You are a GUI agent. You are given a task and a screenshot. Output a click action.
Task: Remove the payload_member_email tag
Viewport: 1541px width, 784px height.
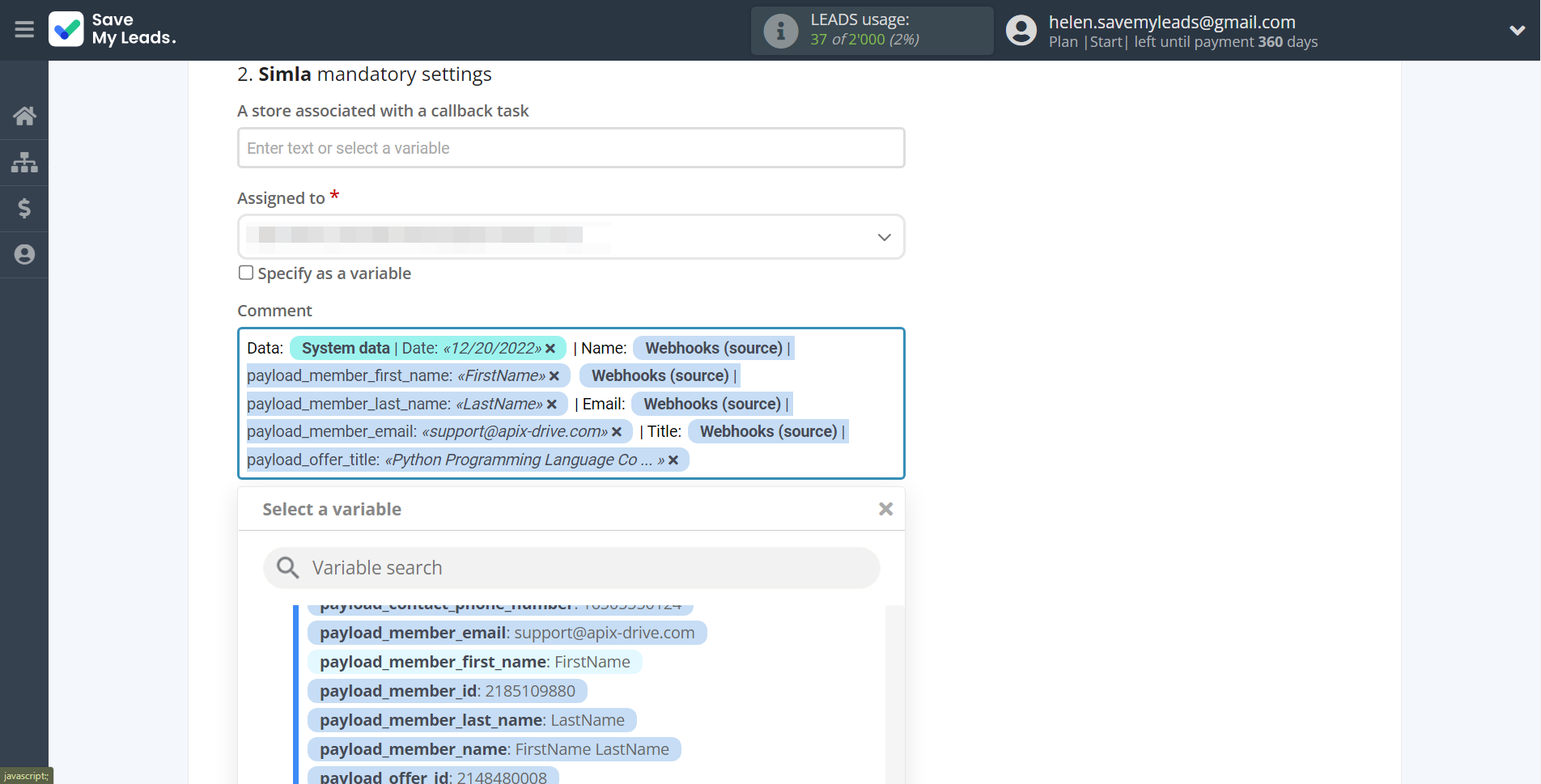click(x=617, y=432)
